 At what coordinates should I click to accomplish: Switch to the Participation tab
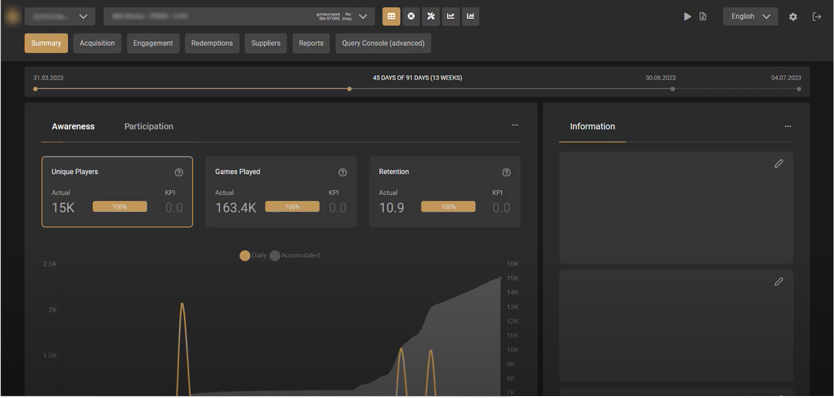coord(149,126)
